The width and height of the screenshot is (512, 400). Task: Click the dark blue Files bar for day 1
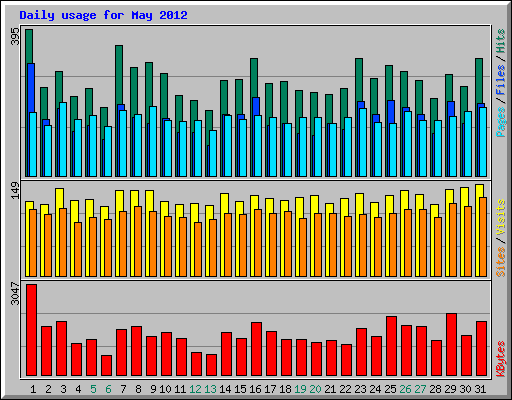[31, 88]
